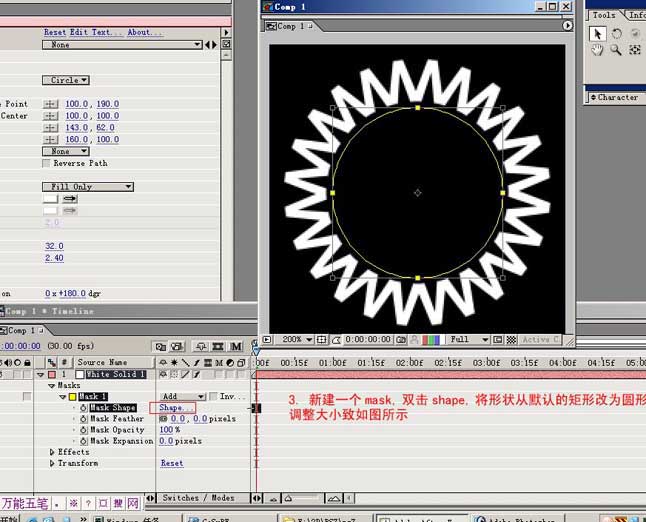
Task: Toggle frame blending button in Timeline
Action: pos(218,346)
